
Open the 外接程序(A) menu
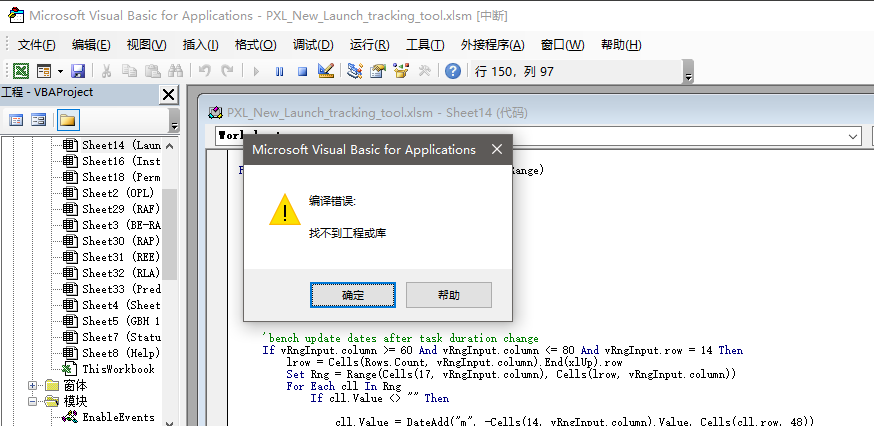[x=493, y=45]
